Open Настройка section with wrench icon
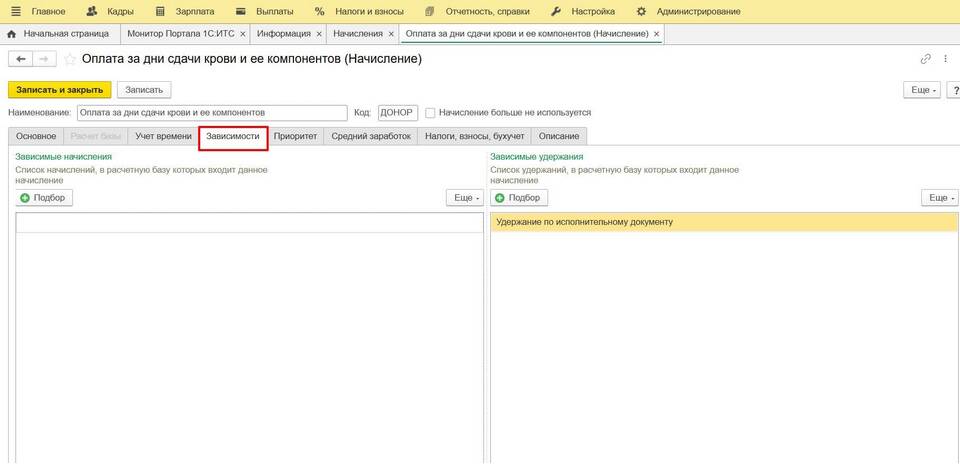This screenshot has height=467, width=960. pyautogui.click(x=557, y=11)
